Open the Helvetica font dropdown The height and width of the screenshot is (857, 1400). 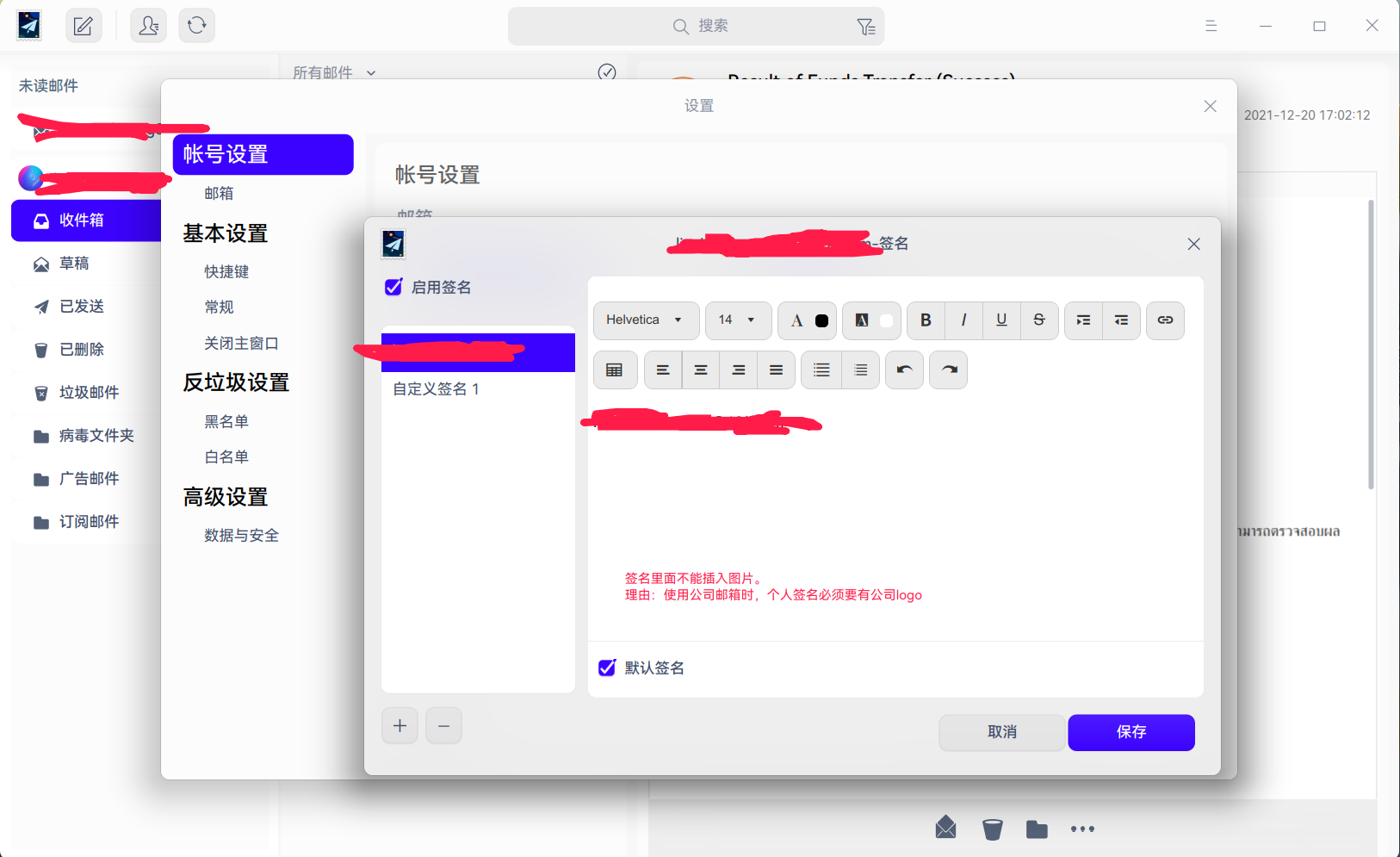tap(647, 320)
